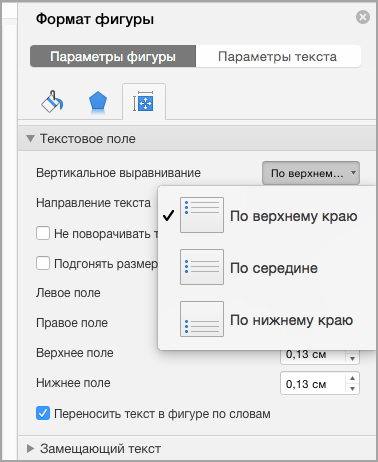Viewport: 378px width, 462px height.
Task: Toggle Подгонять размер checkbox
Action: tap(43, 263)
